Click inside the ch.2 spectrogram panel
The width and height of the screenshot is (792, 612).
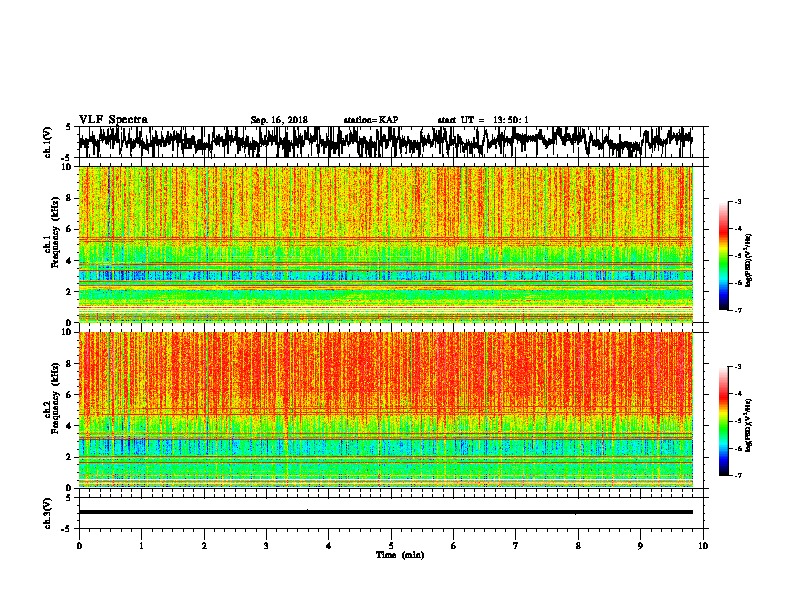385,410
